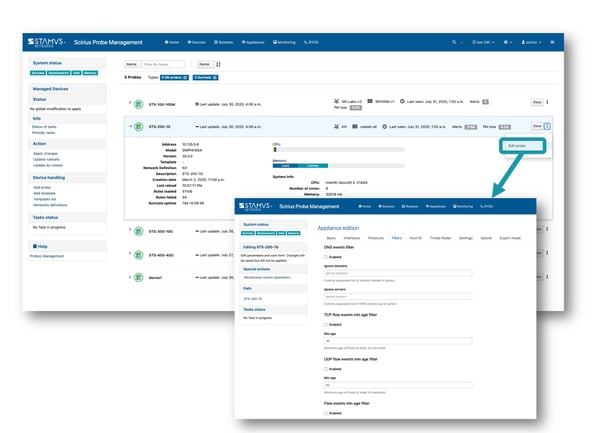Switch to Threat Radar tab in Appliance edition

coord(440,238)
